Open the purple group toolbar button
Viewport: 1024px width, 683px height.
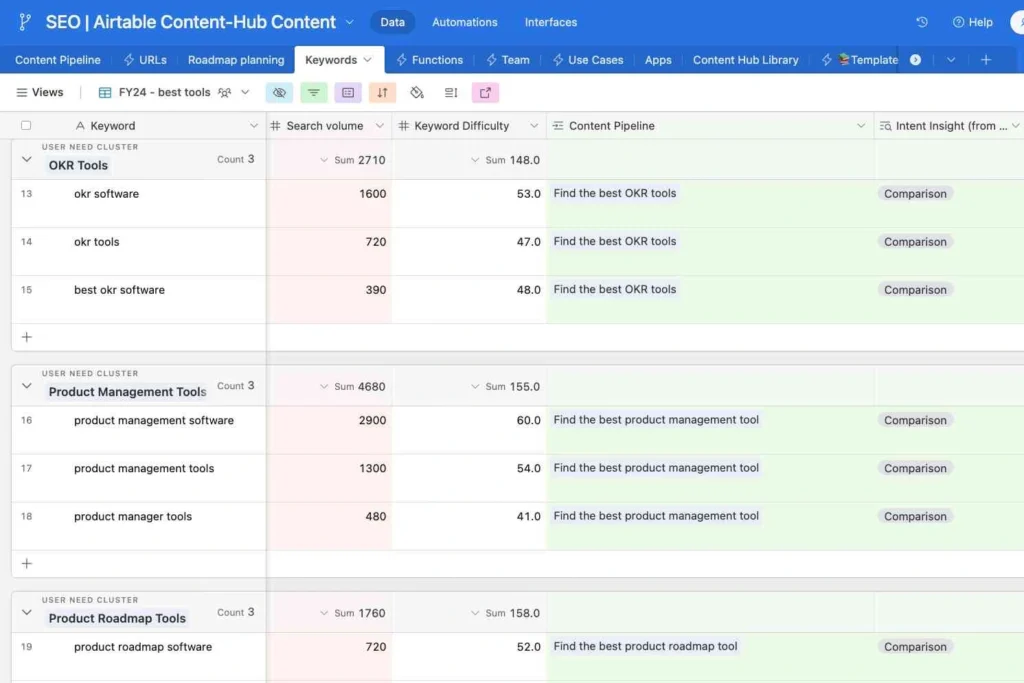tap(348, 93)
